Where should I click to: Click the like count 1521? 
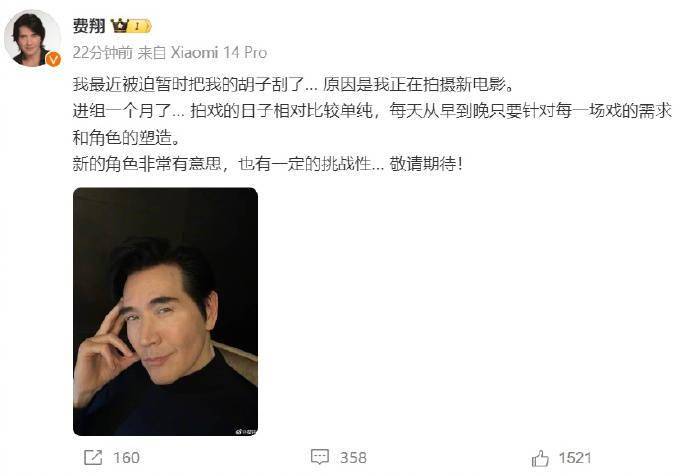tap(575, 458)
